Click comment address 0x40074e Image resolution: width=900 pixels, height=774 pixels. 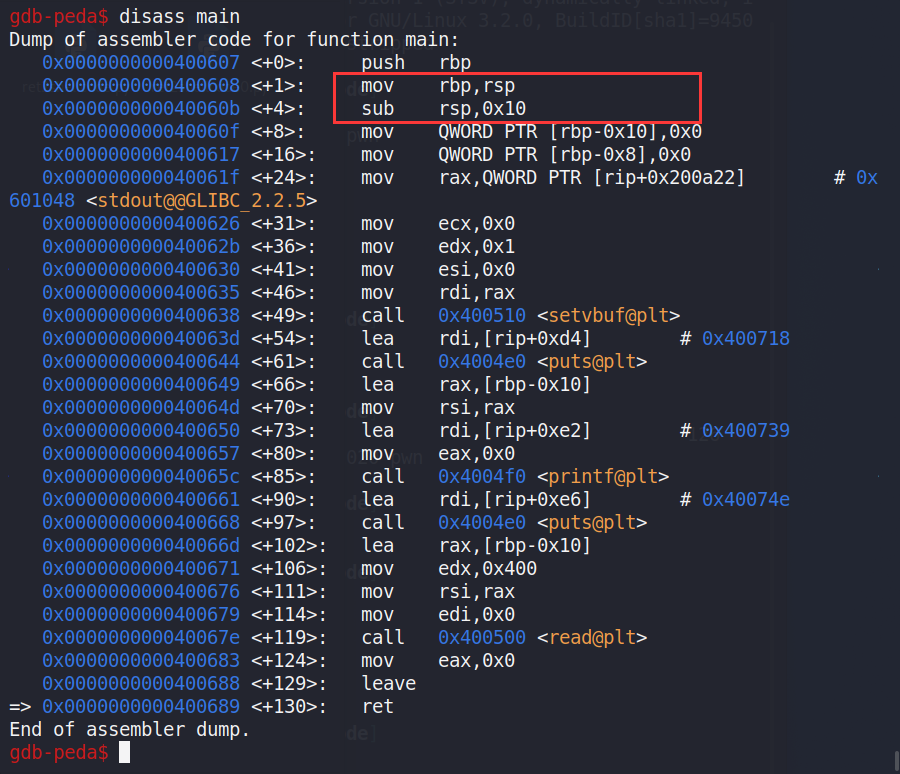point(746,500)
